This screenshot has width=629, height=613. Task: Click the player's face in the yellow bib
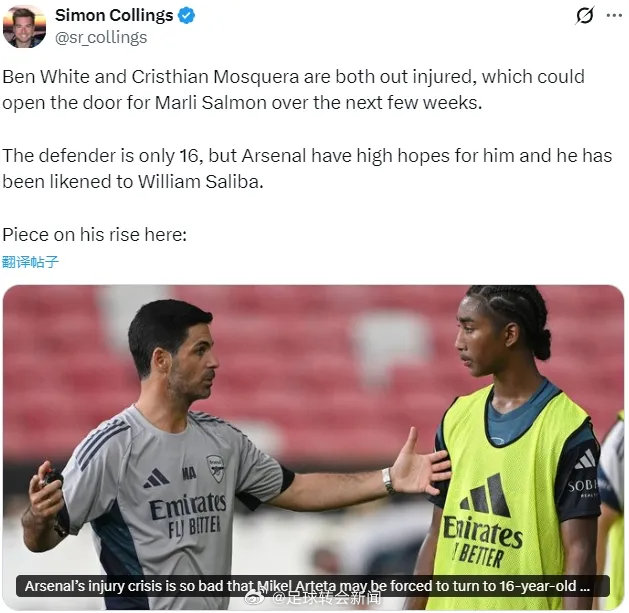tap(477, 343)
